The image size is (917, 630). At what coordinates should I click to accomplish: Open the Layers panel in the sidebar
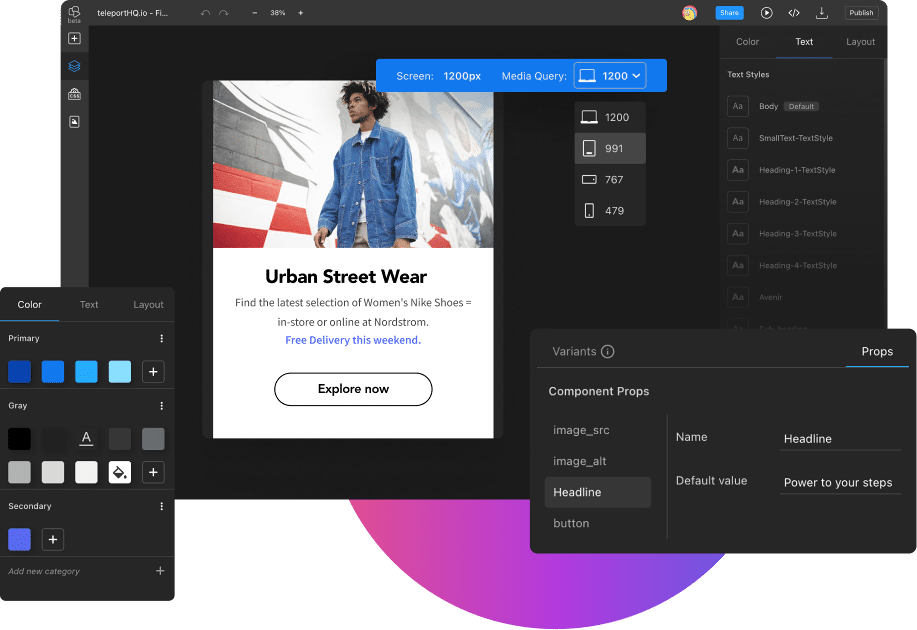(74, 66)
